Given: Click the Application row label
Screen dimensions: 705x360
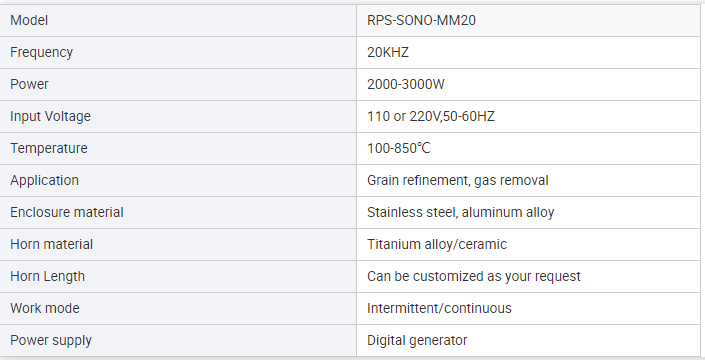Looking at the screenshot, I should click(44, 180).
